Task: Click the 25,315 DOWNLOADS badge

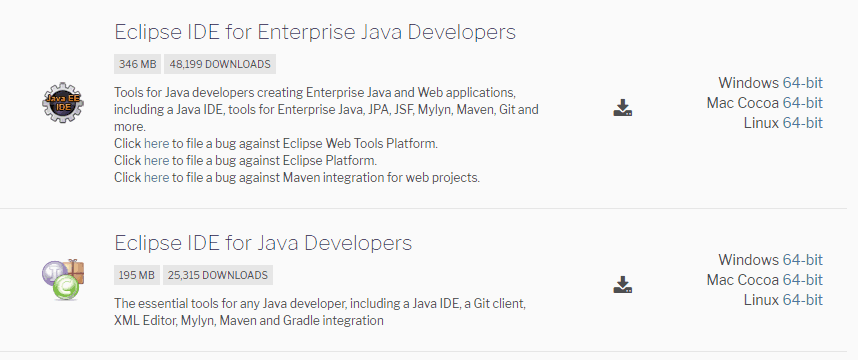Action: (x=218, y=275)
